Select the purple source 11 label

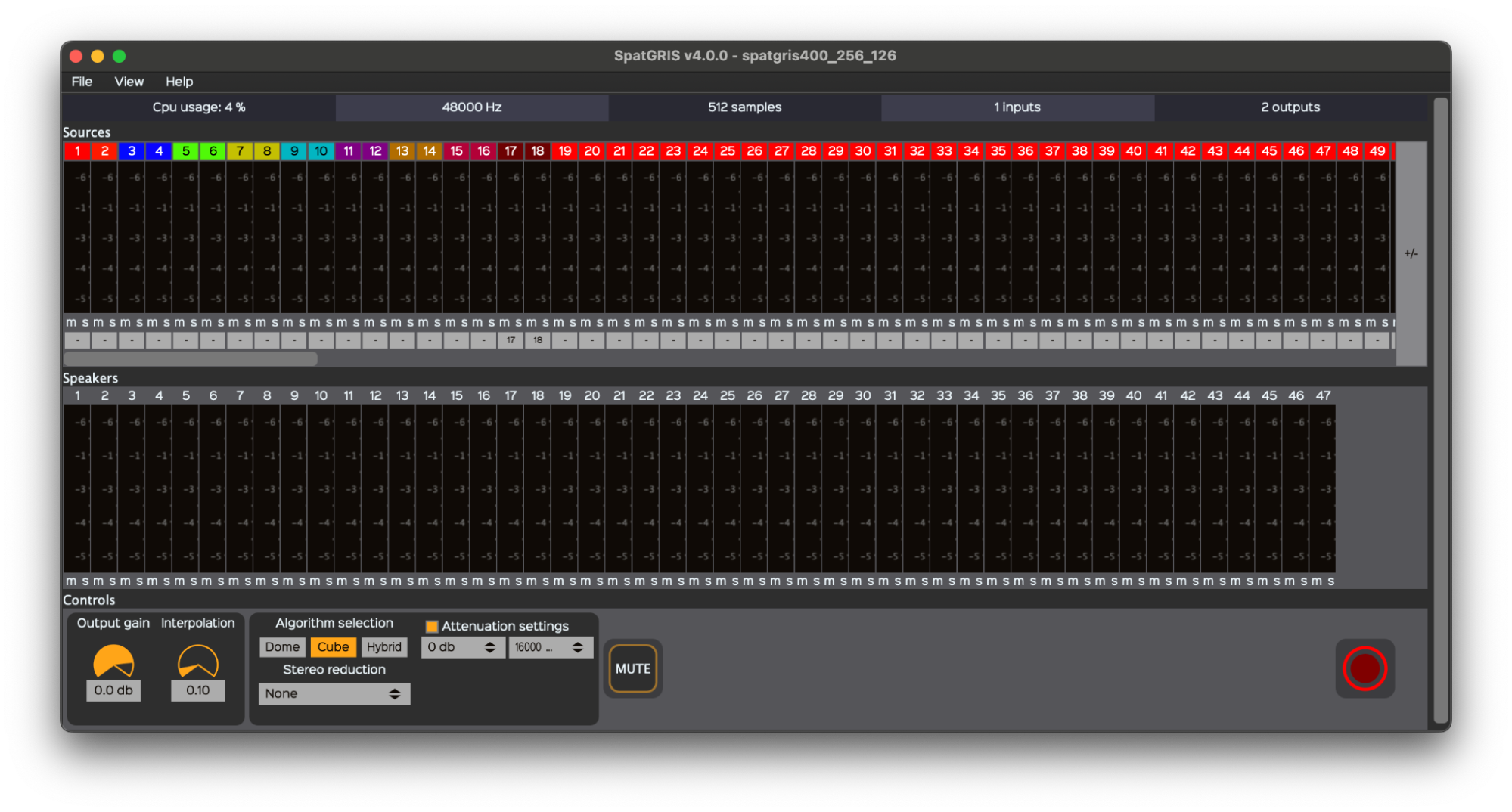point(348,151)
